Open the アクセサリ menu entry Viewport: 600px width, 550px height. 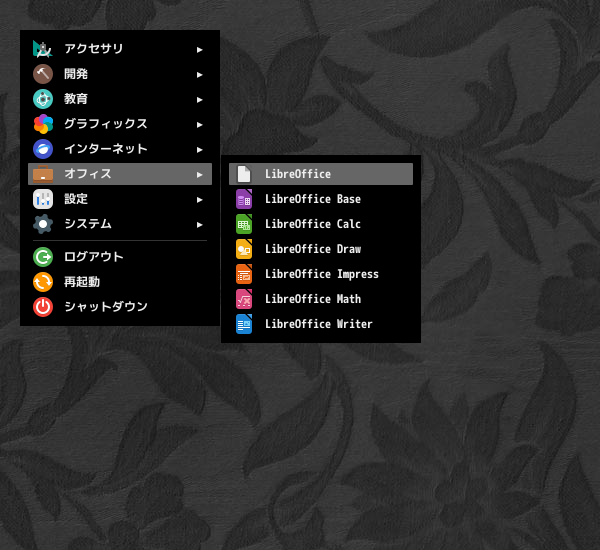(x=120, y=49)
